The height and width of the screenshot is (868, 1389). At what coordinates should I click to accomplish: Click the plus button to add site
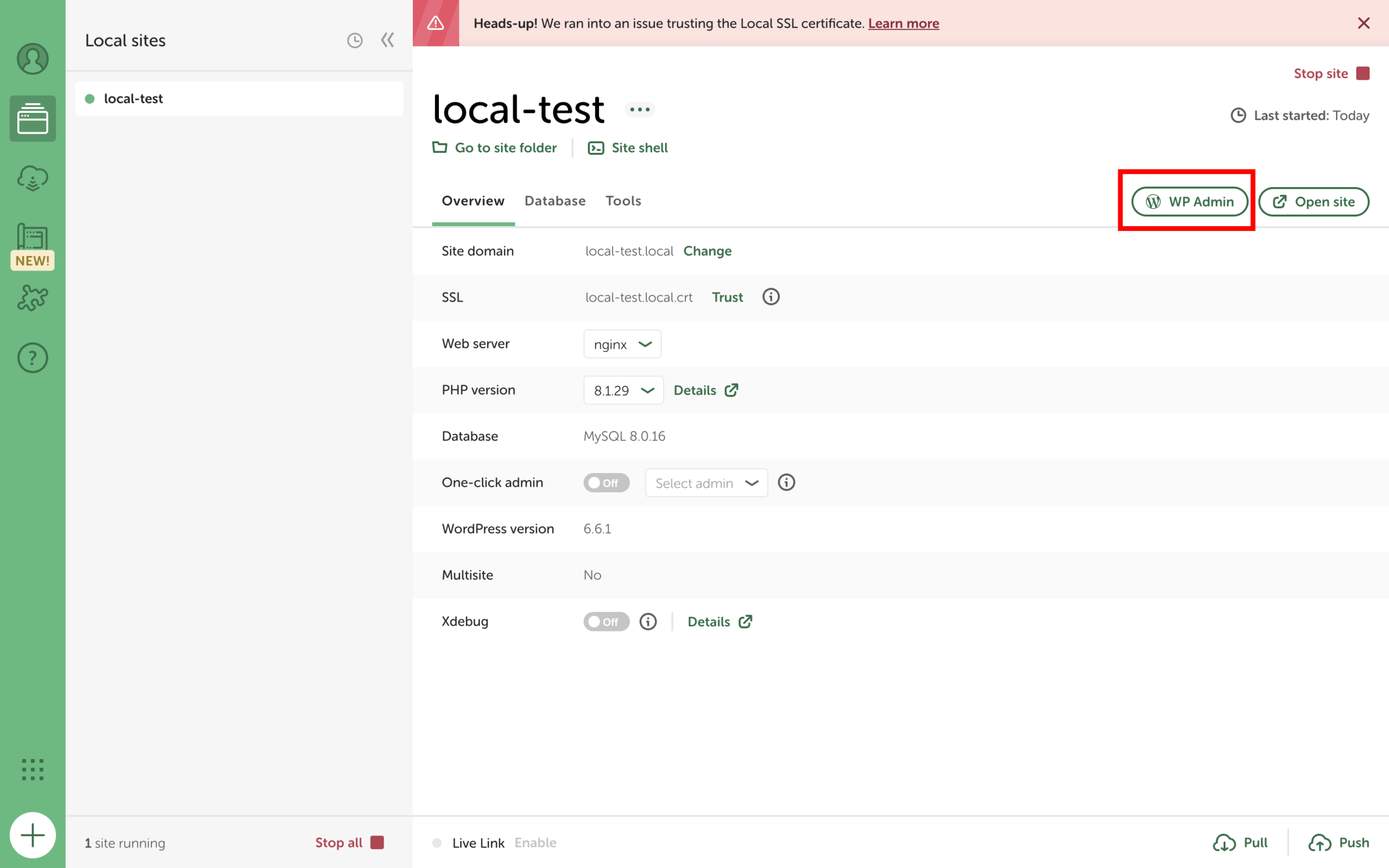(x=33, y=835)
